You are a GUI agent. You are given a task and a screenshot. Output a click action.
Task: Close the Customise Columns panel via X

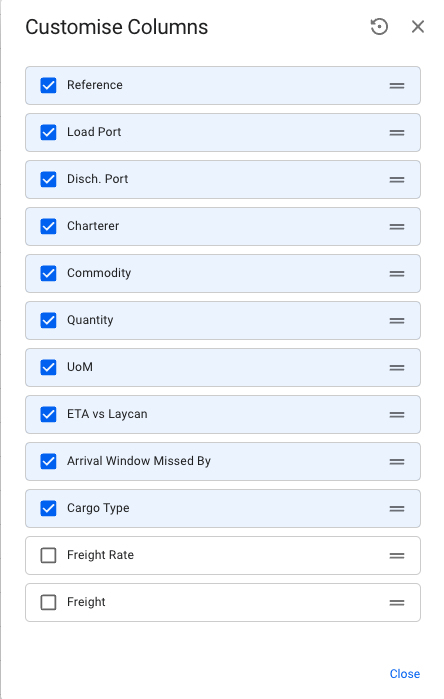[418, 27]
